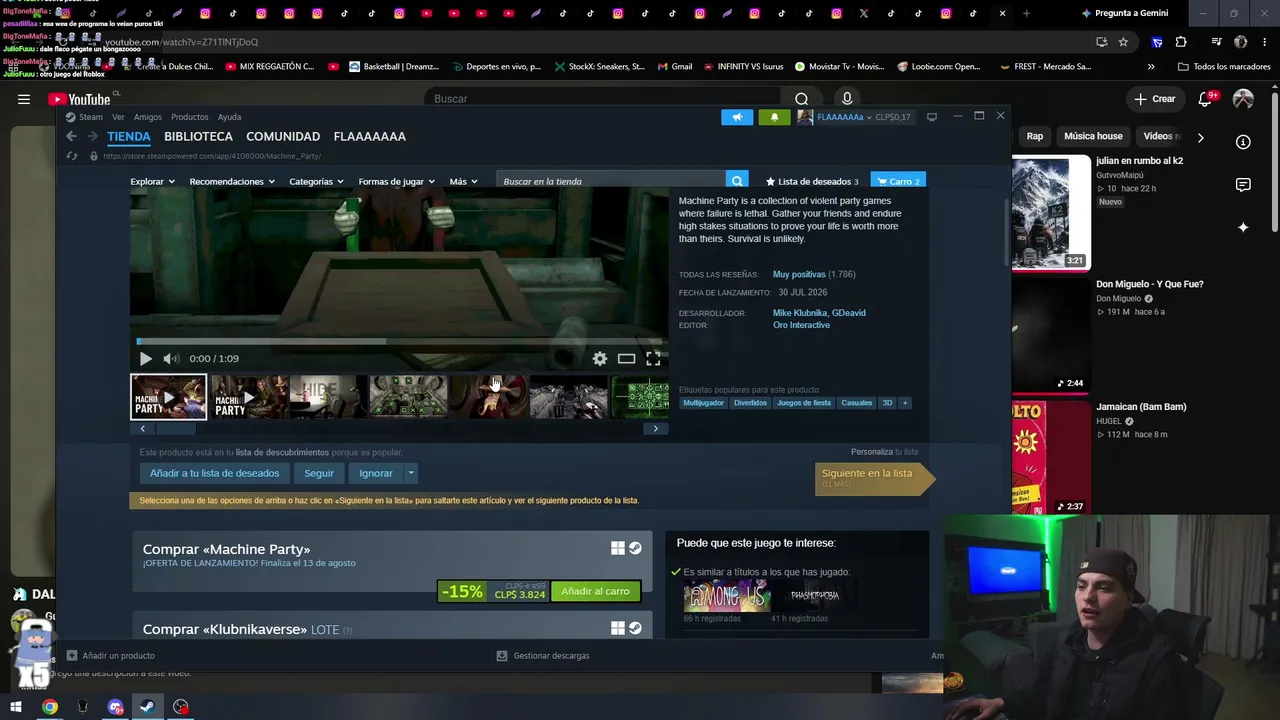1280x720 pixels.
Task: Switch trailer to theater mode
Action: [626, 358]
